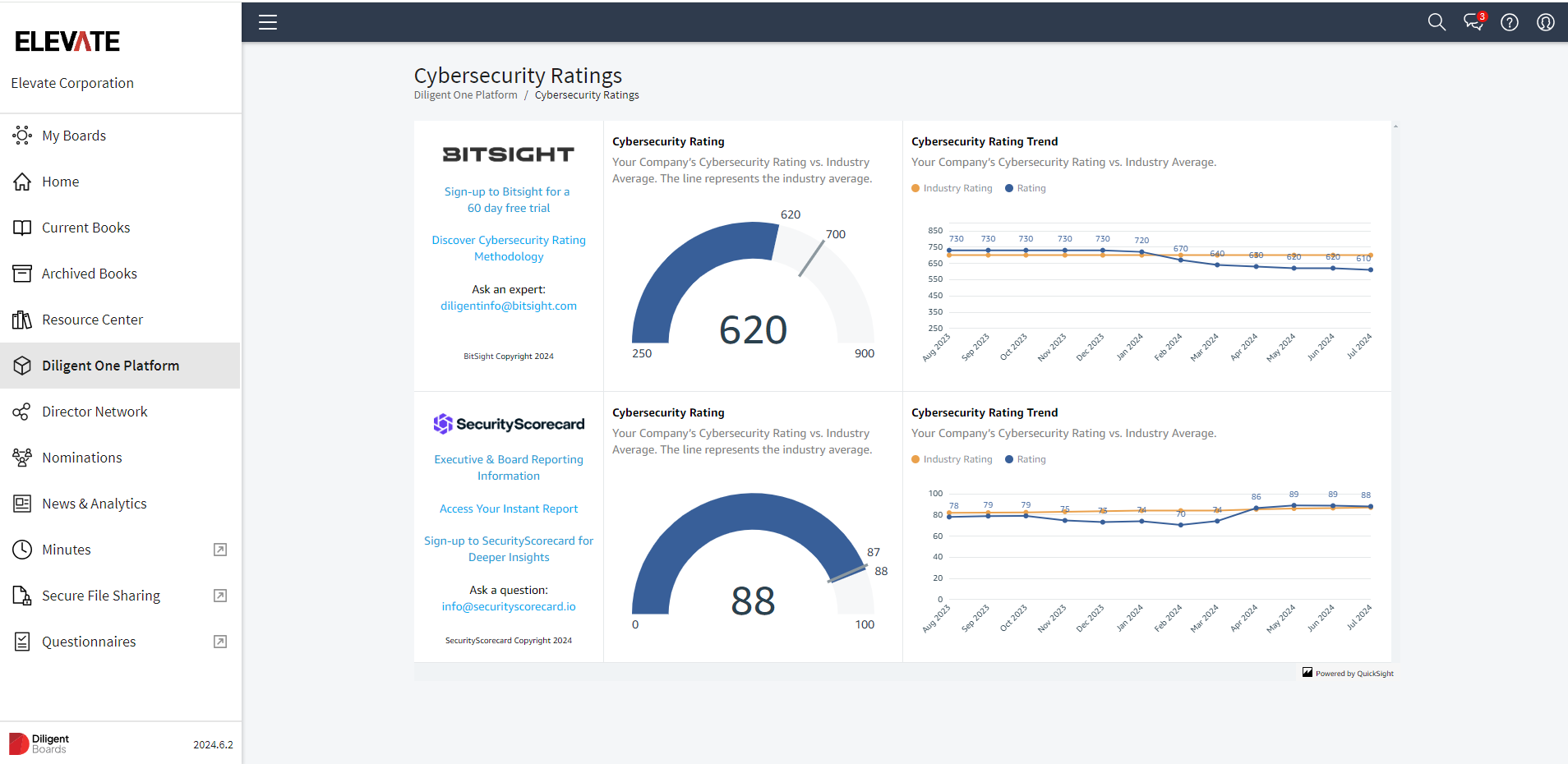The image size is (1568, 764).
Task: Click the Secure File Sharing lock icon
Action: click(x=22, y=596)
